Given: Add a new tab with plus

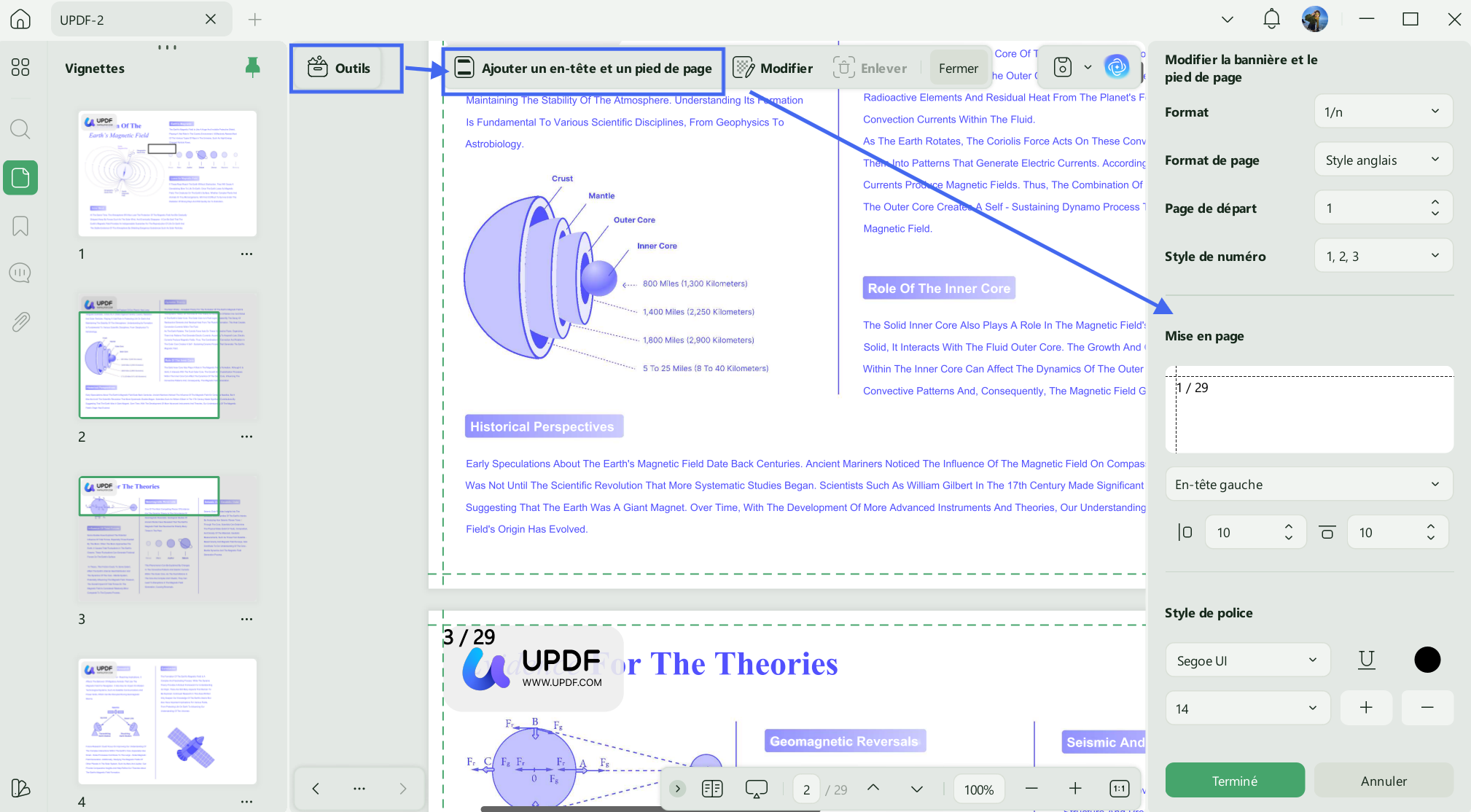Looking at the screenshot, I should coord(254,20).
